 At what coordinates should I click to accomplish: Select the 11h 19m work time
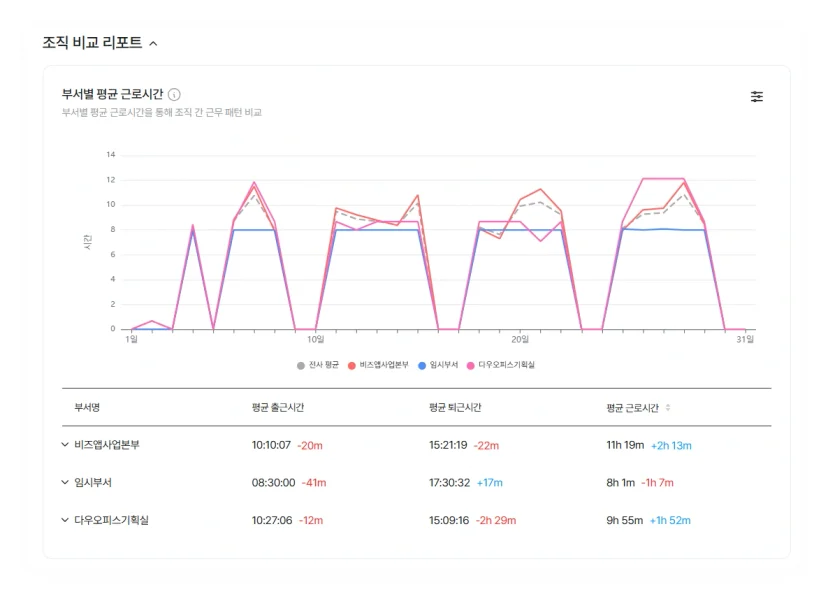(x=625, y=445)
